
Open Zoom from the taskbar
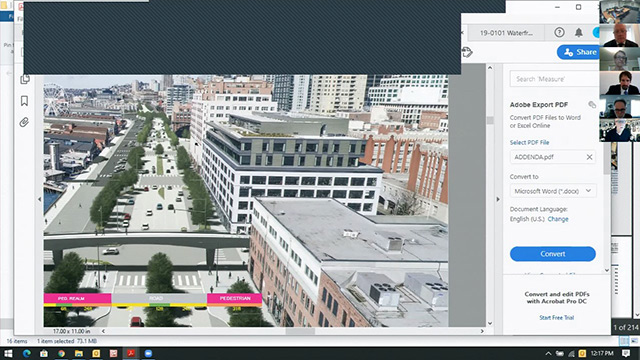(x=148, y=353)
